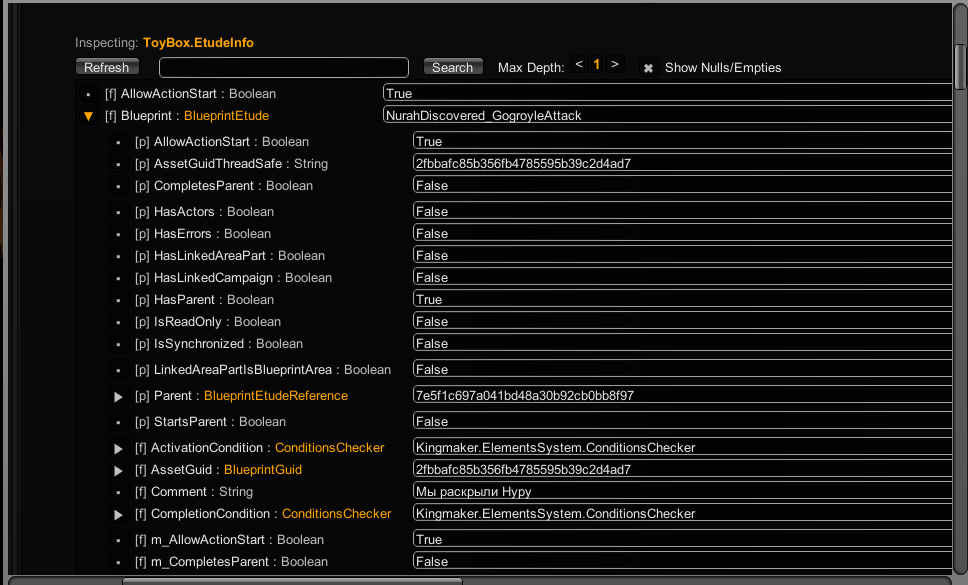
Task: Collapse the Blueprint : BlueprintEtude node
Action: click(x=88, y=116)
